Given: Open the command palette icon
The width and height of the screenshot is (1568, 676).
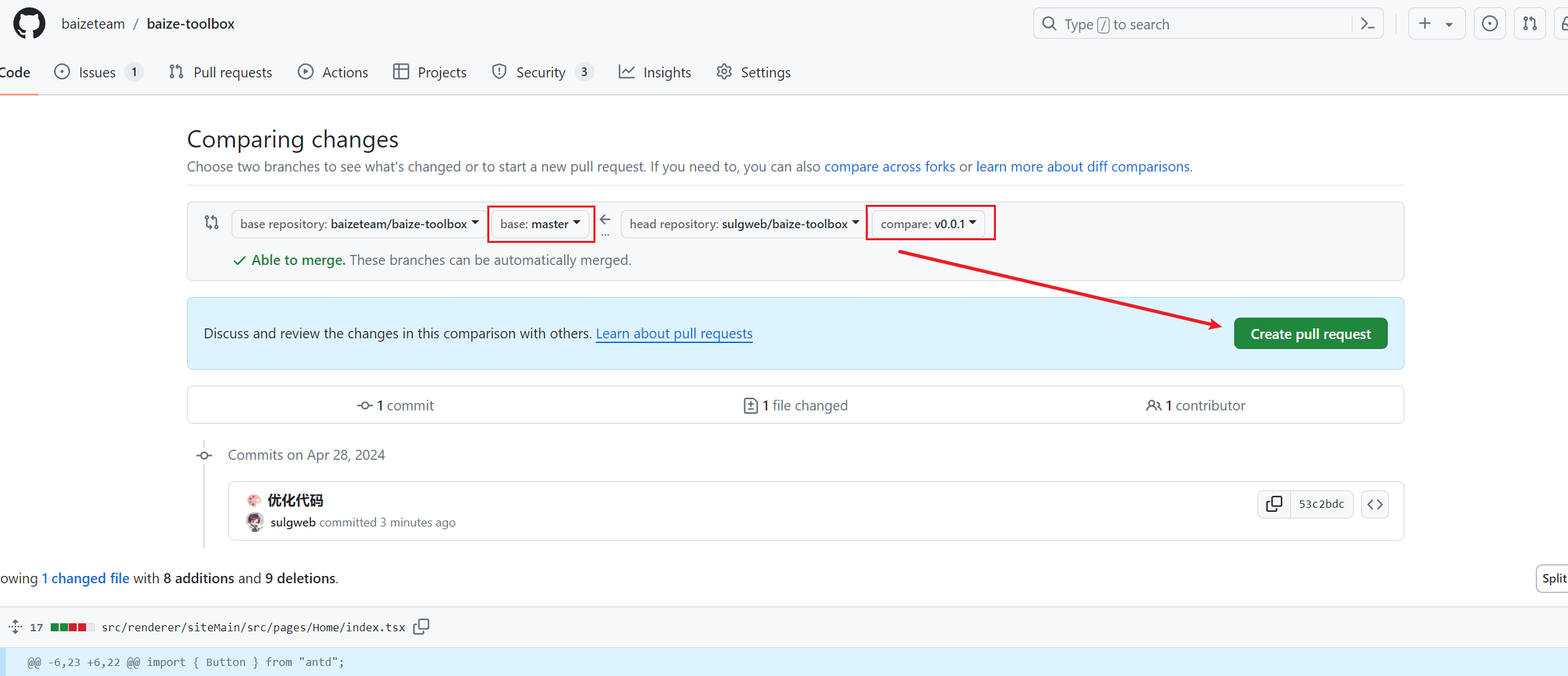Looking at the screenshot, I should pos(1367,24).
